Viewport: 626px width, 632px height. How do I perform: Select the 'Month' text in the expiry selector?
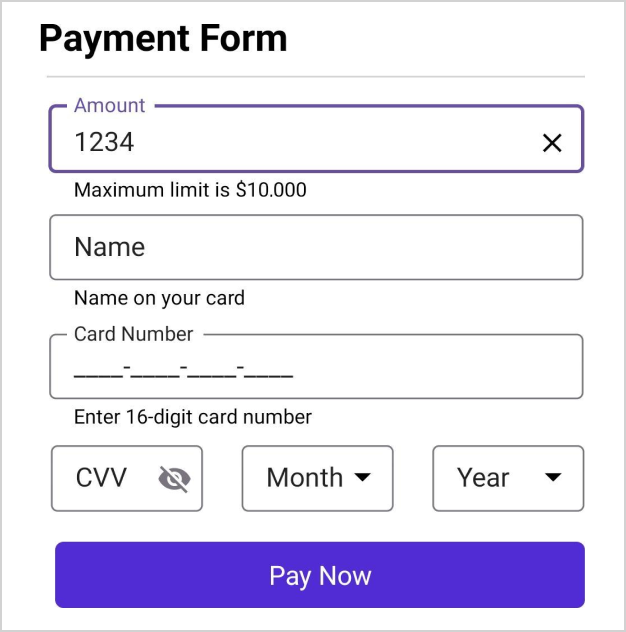[x=304, y=478]
